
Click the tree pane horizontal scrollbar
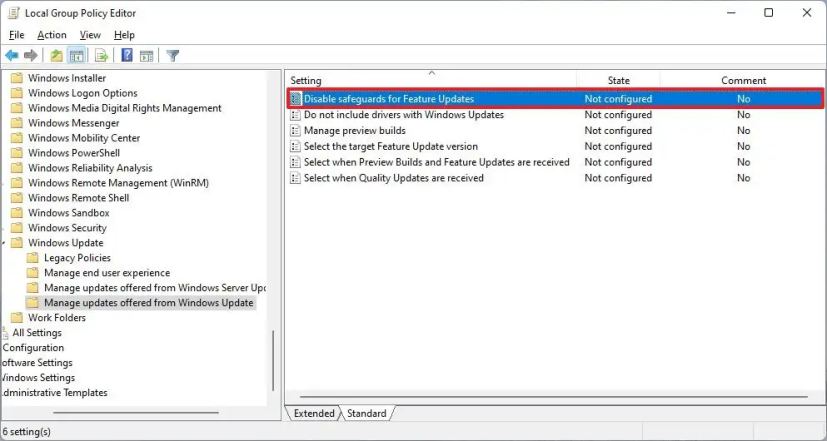[136, 413]
